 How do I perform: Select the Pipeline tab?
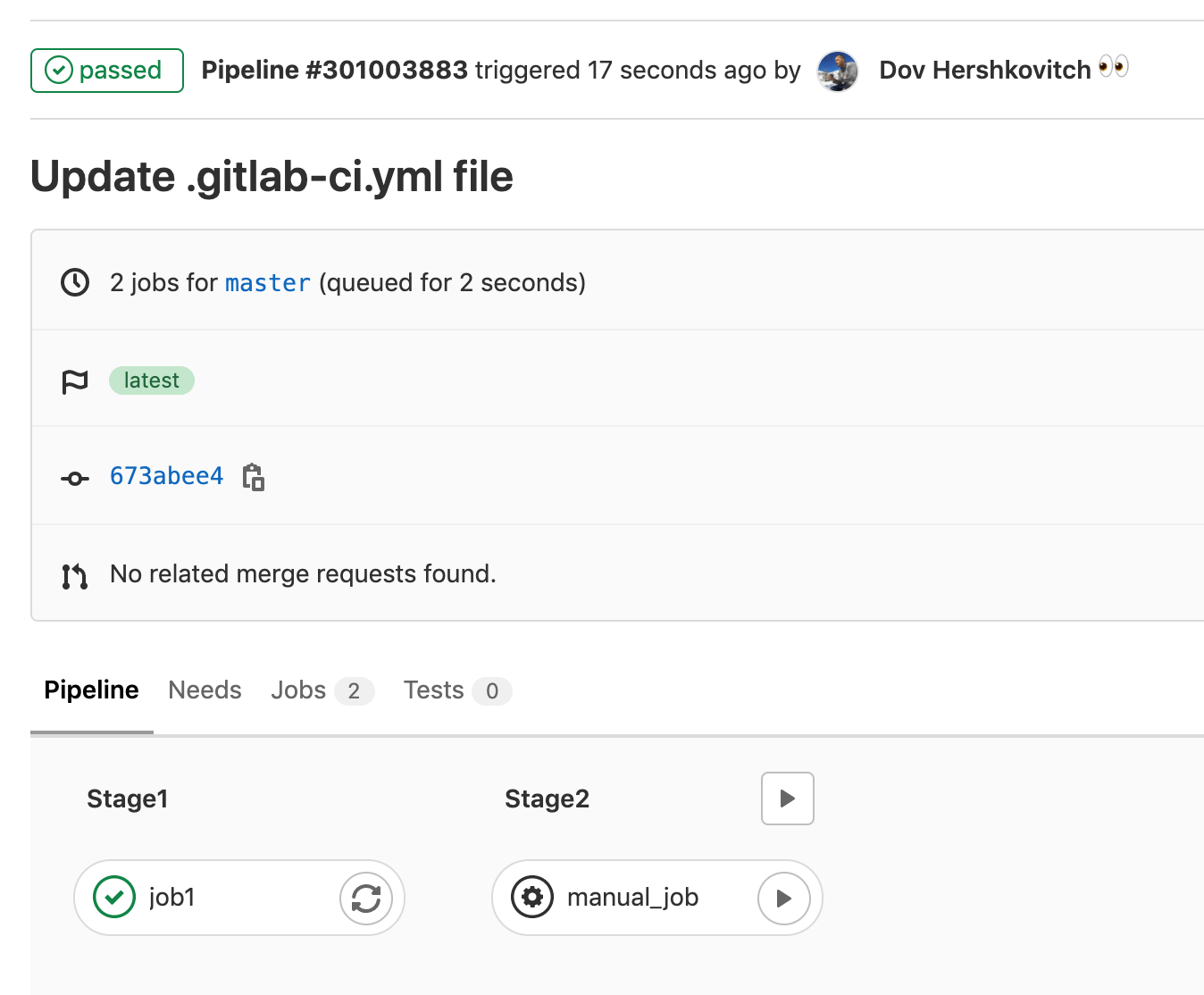[x=91, y=690]
